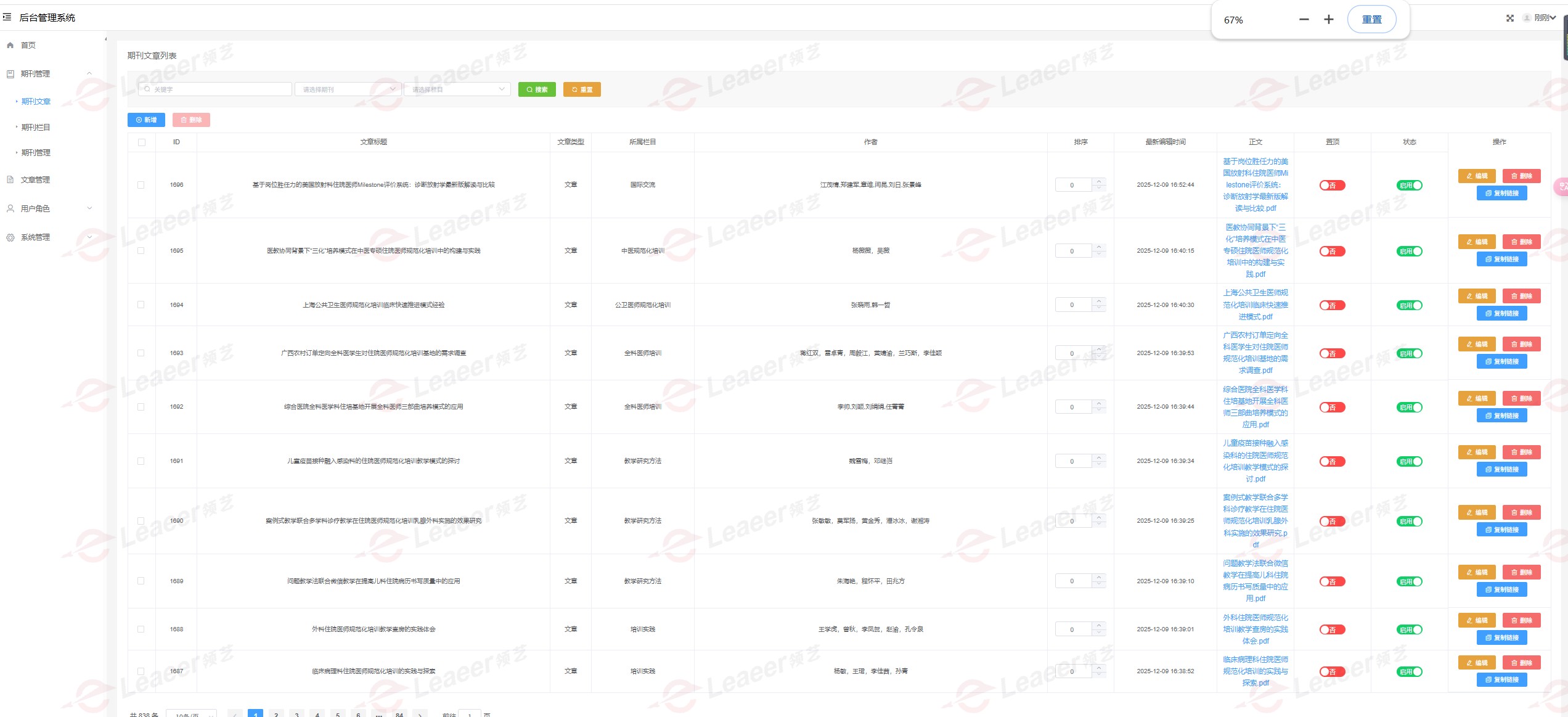Open 期刊栏目 in sidebar

pos(36,128)
